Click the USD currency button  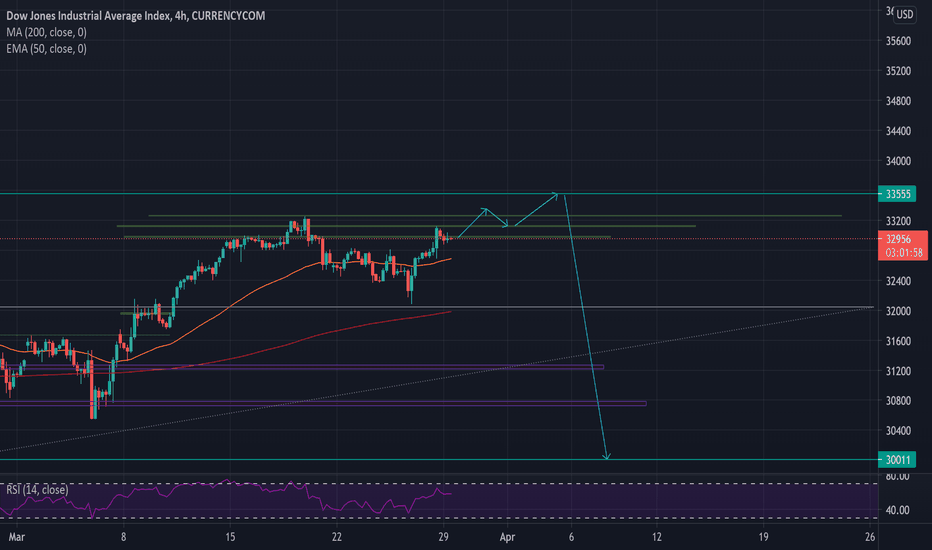point(905,14)
